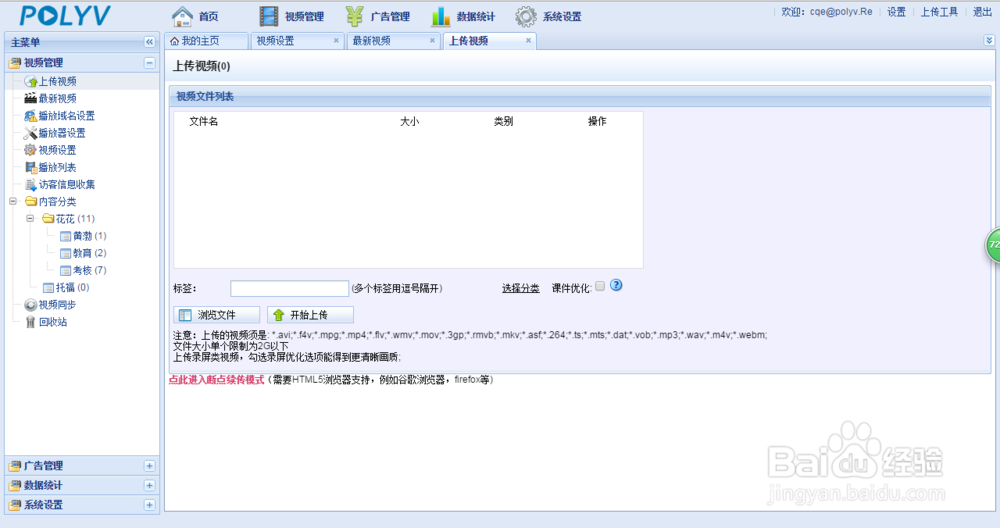Select 最新视频 clapperboard icon in sidebar
1000x528 pixels.
pyautogui.click(x=31, y=98)
